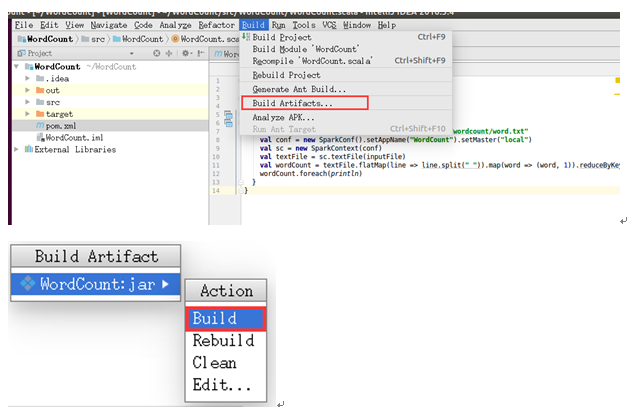The width and height of the screenshot is (641, 407).
Task: Select the target folder row
Action: (x=110, y=114)
